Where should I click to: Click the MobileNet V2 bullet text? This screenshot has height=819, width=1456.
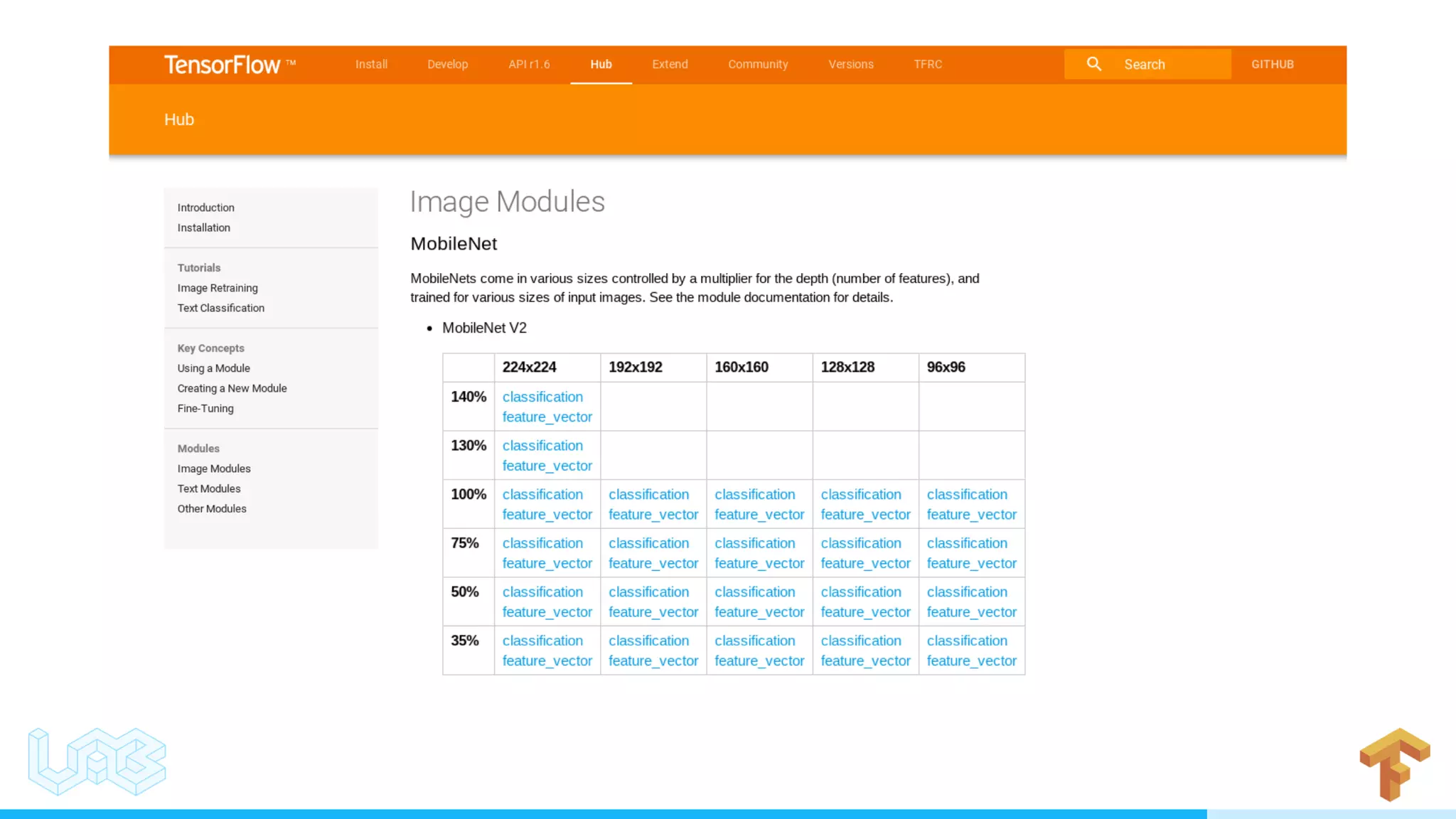tap(484, 328)
